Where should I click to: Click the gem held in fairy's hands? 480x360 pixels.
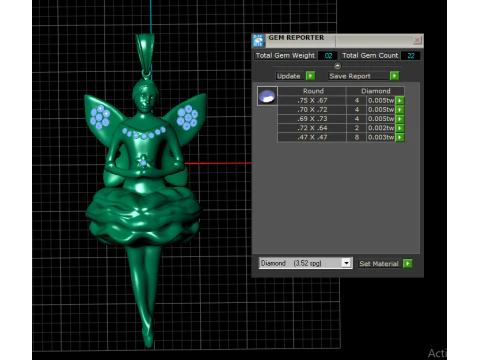(x=143, y=162)
